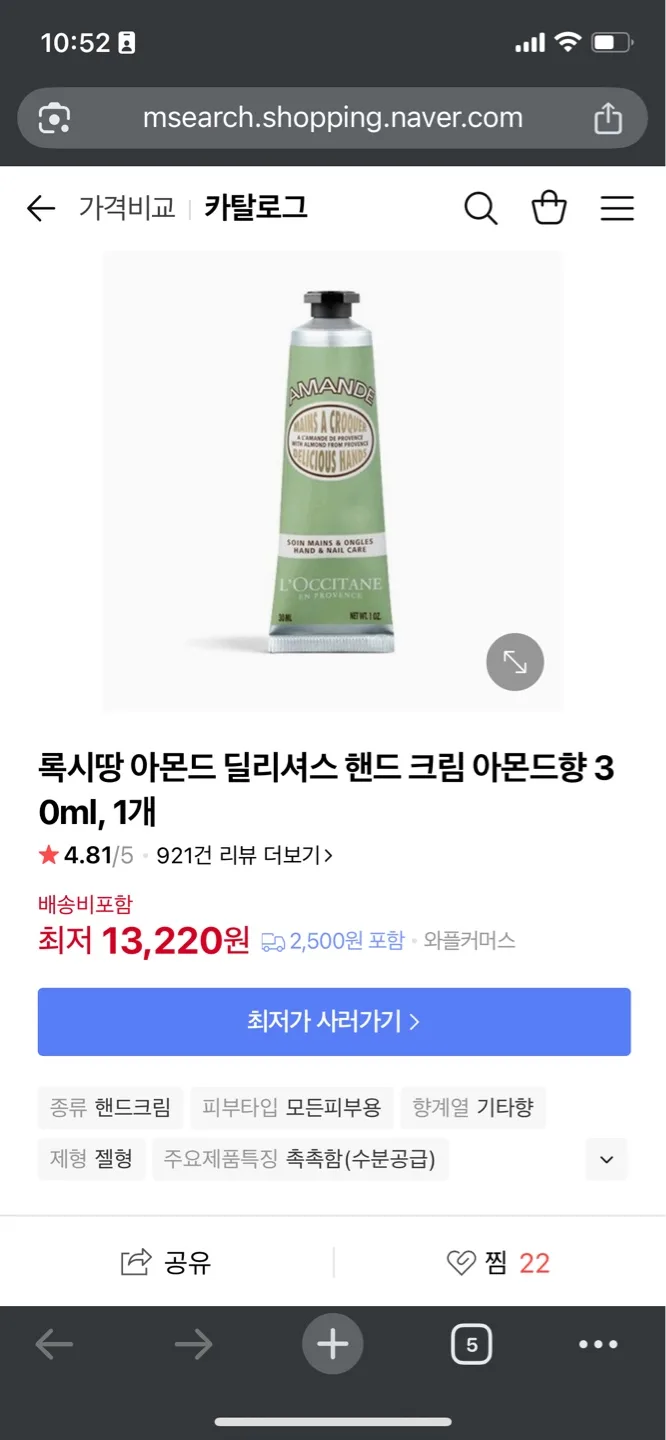The width and height of the screenshot is (666, 1440).
Task: Switch to 가격비교 tab
Action: 127,208
